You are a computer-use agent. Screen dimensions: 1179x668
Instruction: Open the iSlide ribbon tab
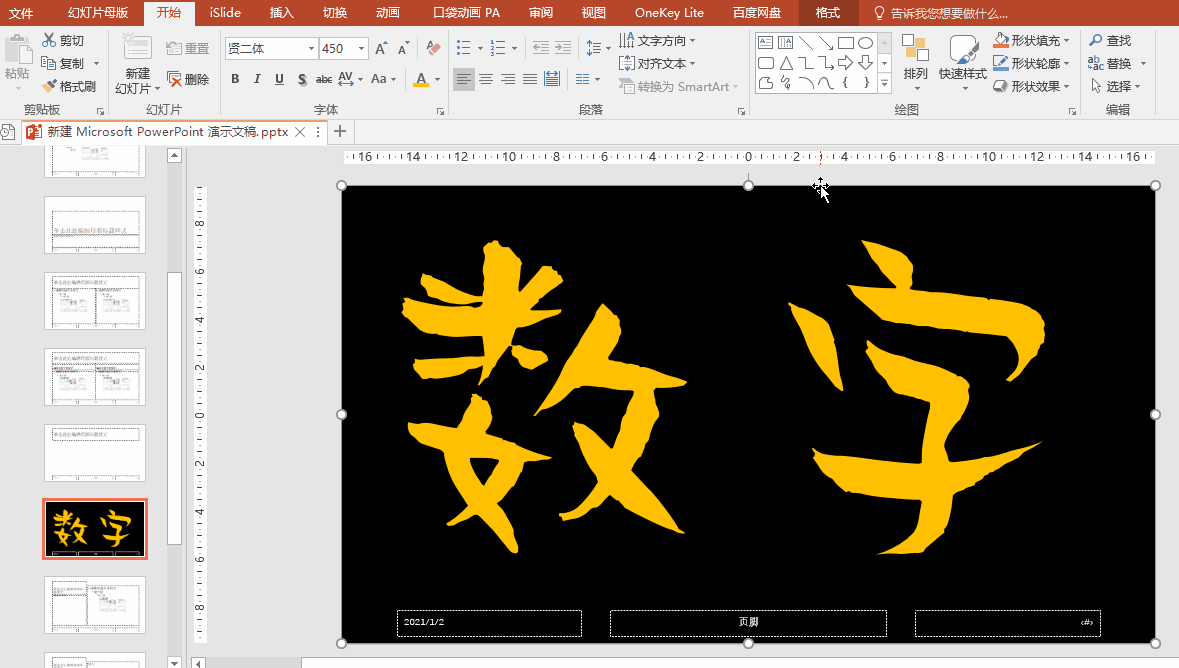224,13
